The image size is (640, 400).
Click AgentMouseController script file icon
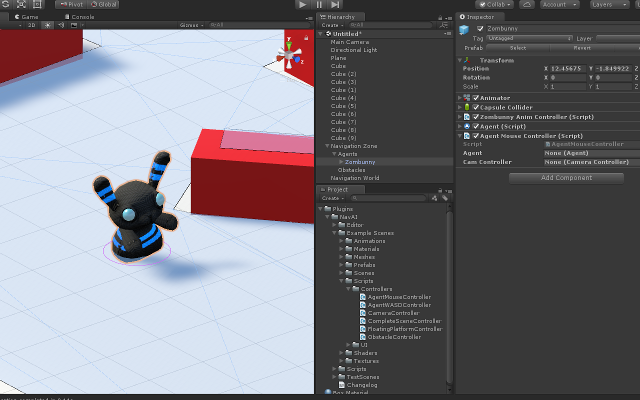coord(362,297)
